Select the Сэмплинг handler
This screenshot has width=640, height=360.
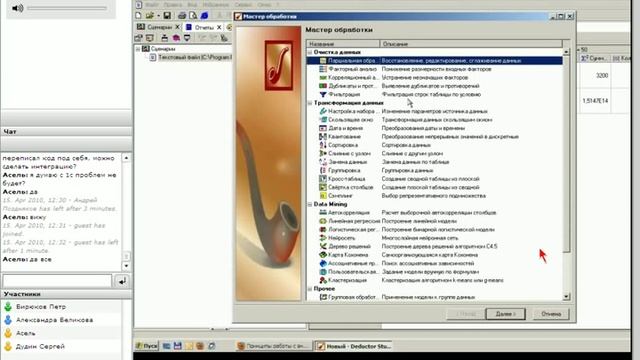(x=434, y=196)
